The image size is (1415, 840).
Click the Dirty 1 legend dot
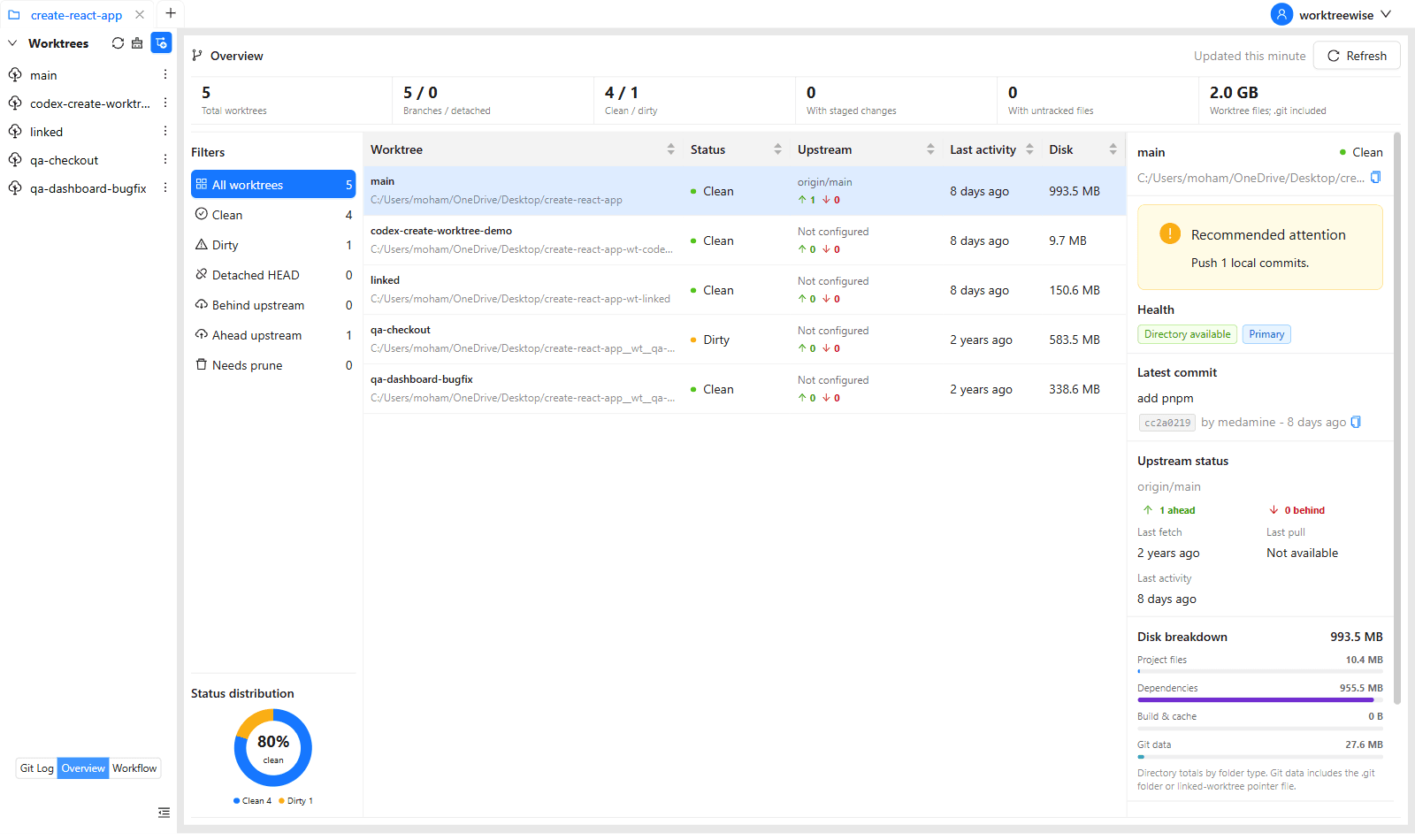point(281,801)
